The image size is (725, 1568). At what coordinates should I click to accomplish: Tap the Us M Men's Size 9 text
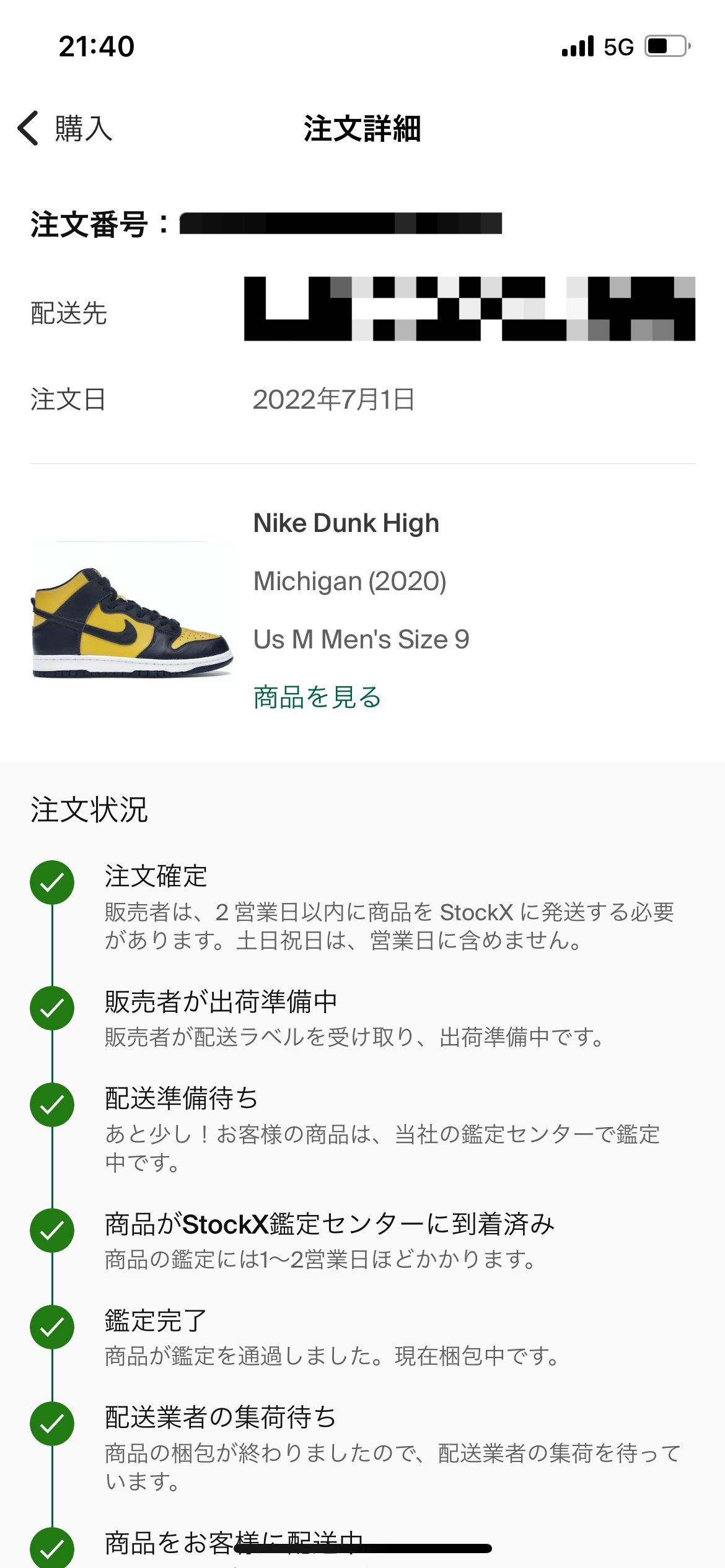click(362, 639)
